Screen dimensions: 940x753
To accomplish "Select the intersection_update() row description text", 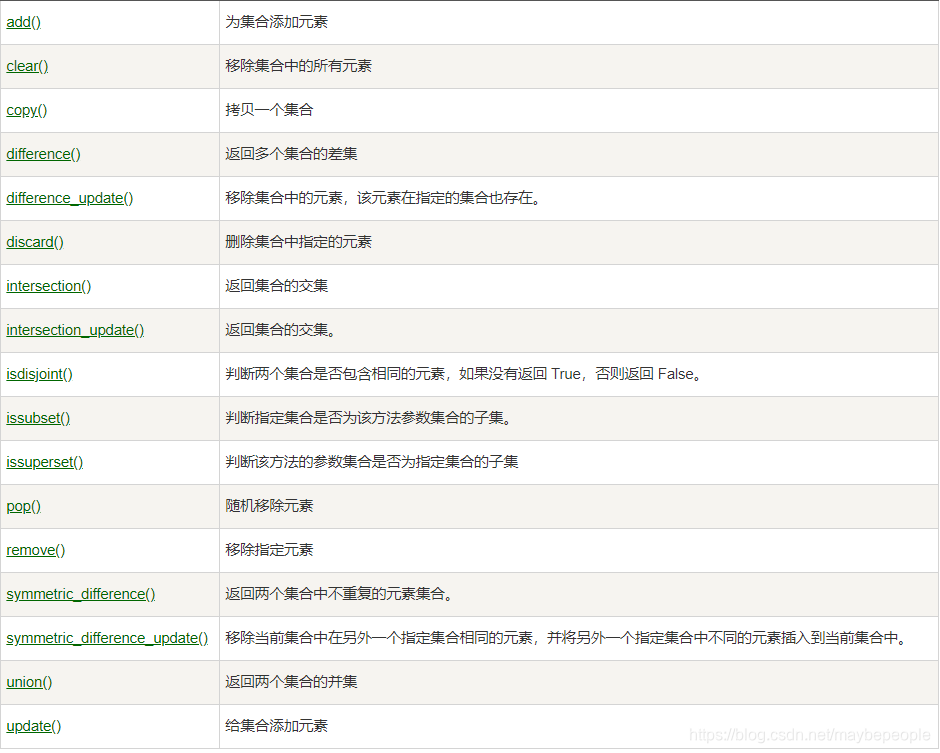I will coord(280,330).
